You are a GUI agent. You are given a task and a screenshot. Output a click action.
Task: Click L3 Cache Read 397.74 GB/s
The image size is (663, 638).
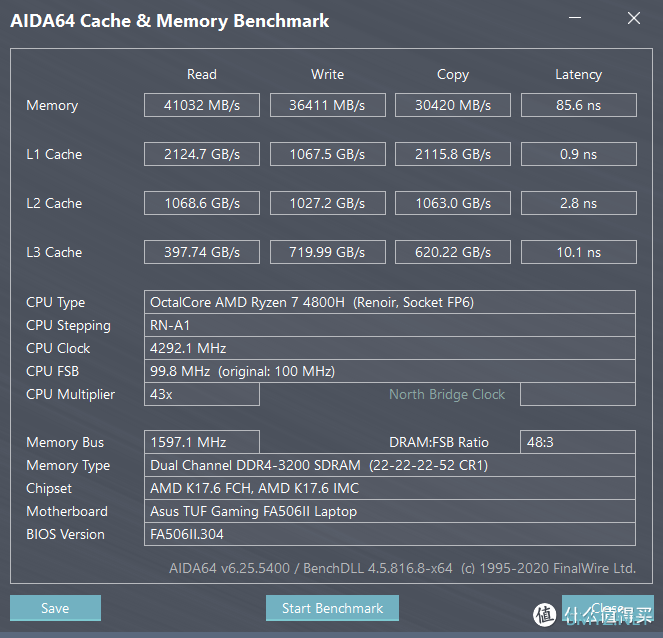click(202, 252)
